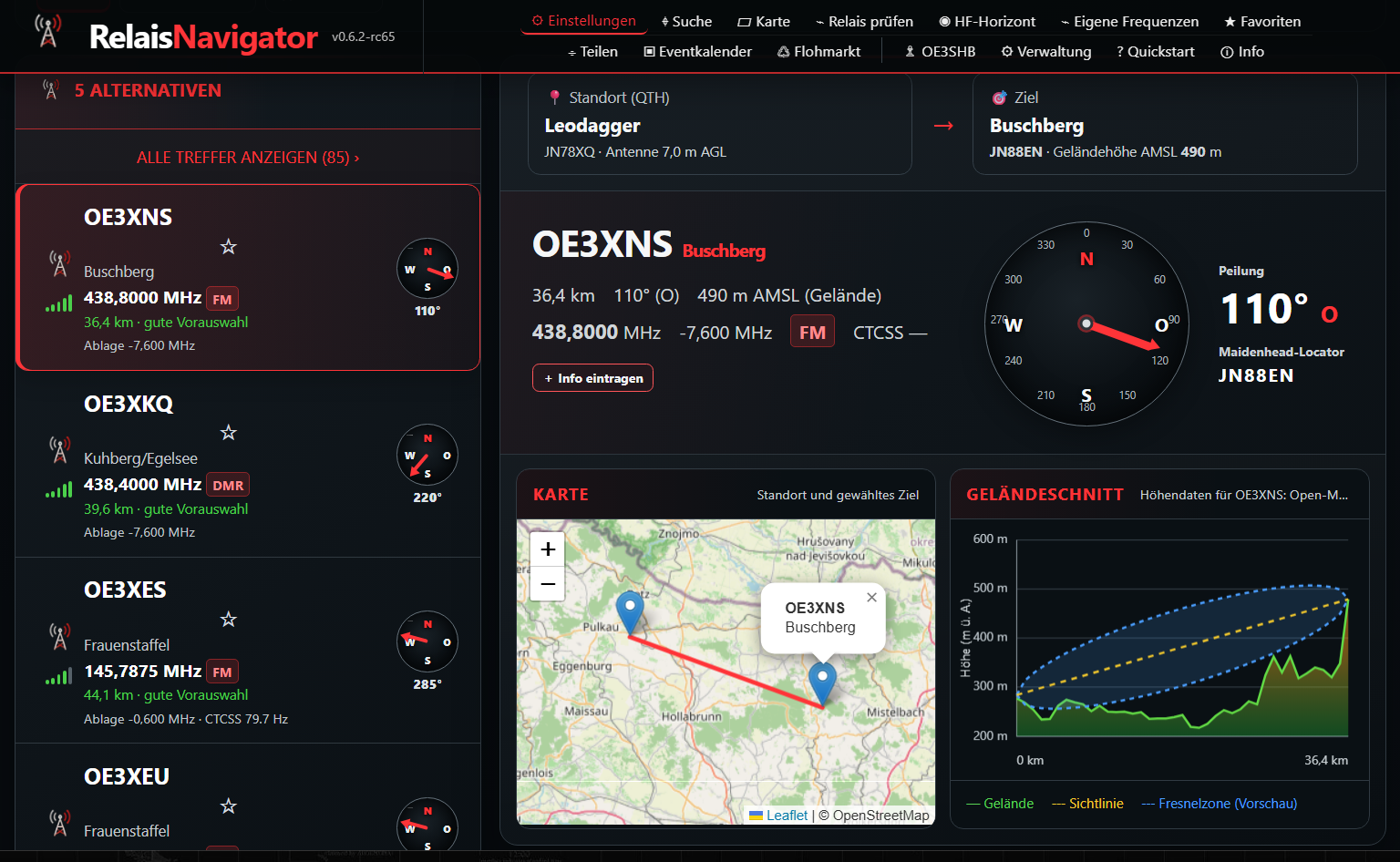Click the 5 Alternativen header antenna icon

coord(51,89)
